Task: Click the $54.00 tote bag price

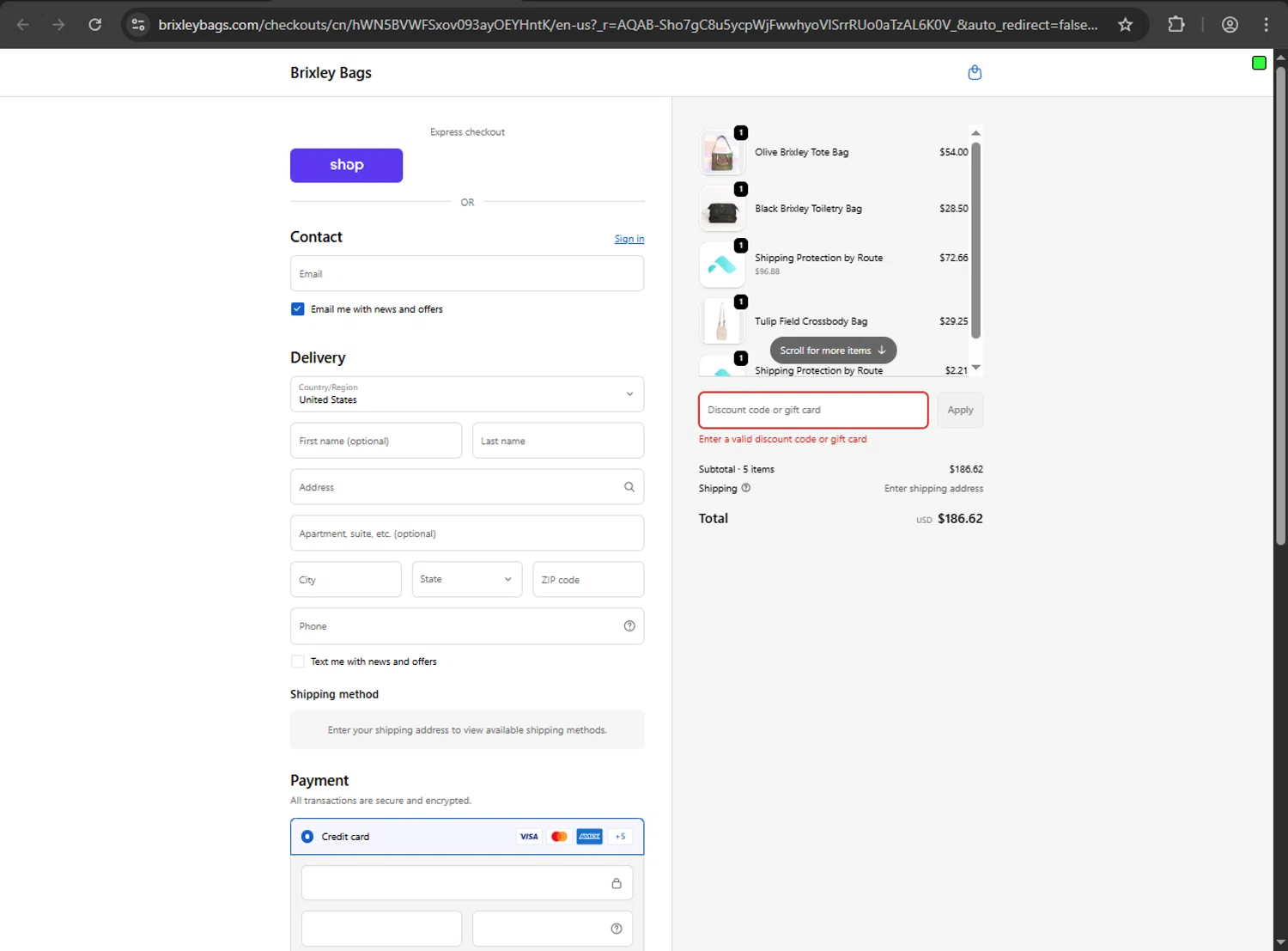Action: pyautogui.click(x=954, y=152)
